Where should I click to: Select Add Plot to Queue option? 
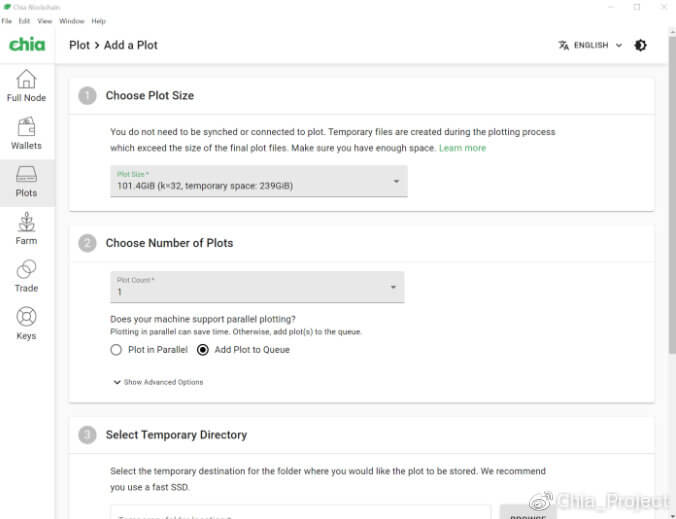tap(244, 350)
